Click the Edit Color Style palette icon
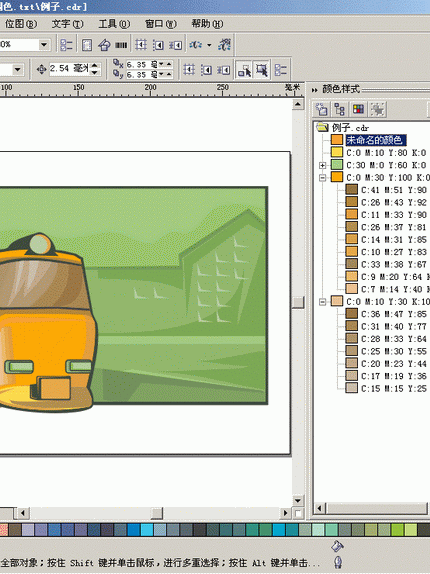 (x=358, y=109)
